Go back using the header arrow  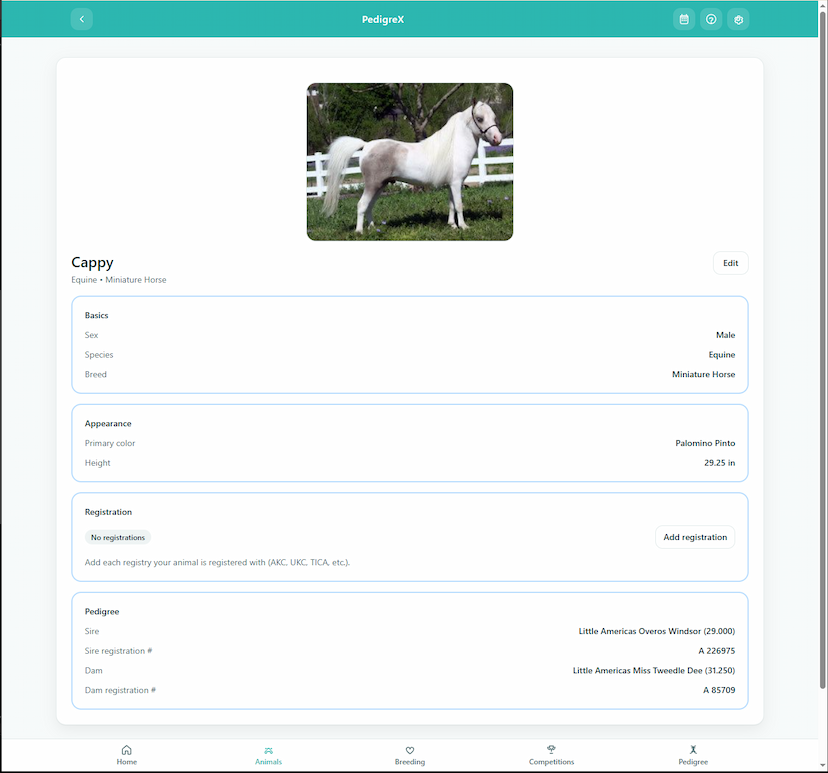82,19
